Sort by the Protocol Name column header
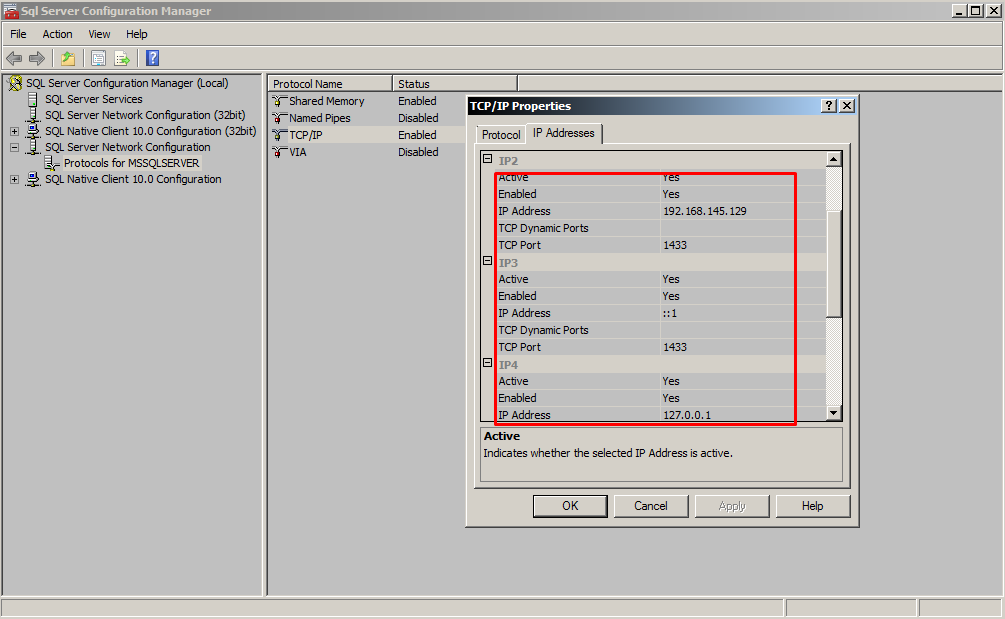Screen dimensions: 1005x619 (329, 84)
